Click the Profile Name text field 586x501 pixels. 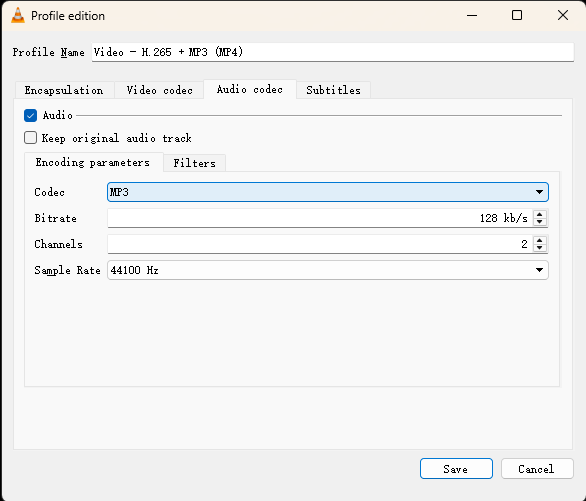click(333, 52)
